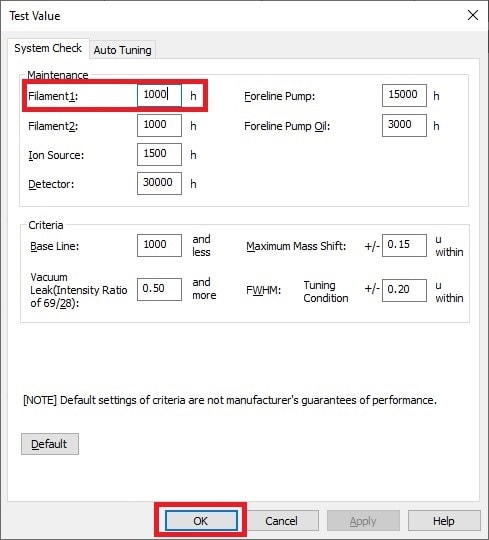
Task: Click the Base Line criteria field
Action: (159, 246)
